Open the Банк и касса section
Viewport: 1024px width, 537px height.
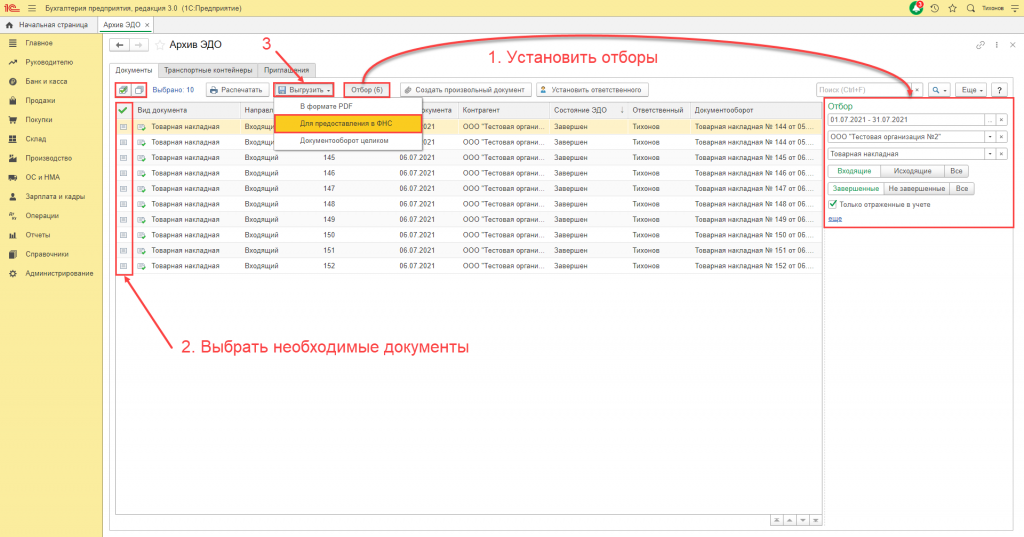[x=46, y=82]
